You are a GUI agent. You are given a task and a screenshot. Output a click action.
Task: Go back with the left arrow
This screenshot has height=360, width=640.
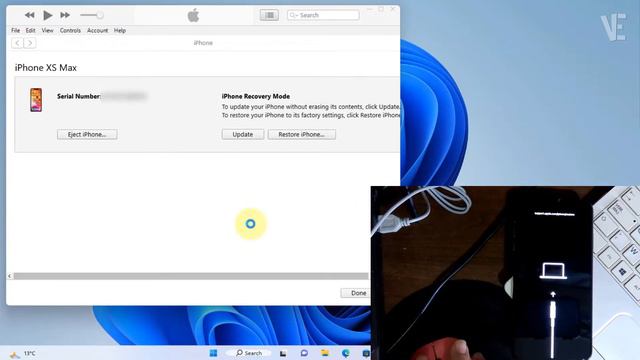tap(17, 43)
